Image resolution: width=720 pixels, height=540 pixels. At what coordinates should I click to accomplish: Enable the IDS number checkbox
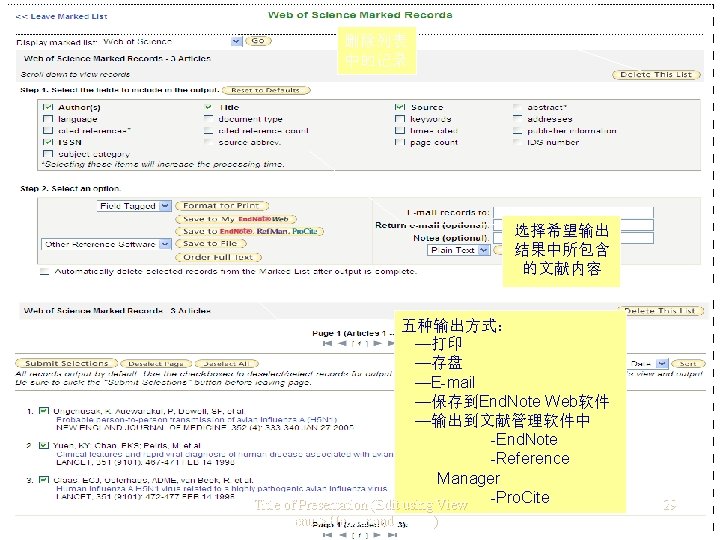(517, 142)
